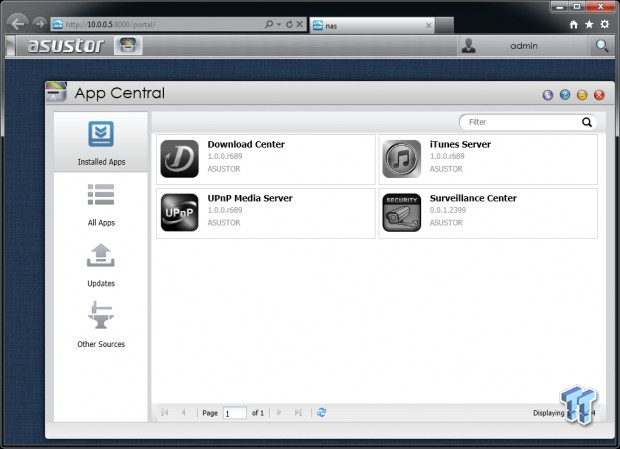Reload the page in address bar
620x449 pixels.
[289, 24]
